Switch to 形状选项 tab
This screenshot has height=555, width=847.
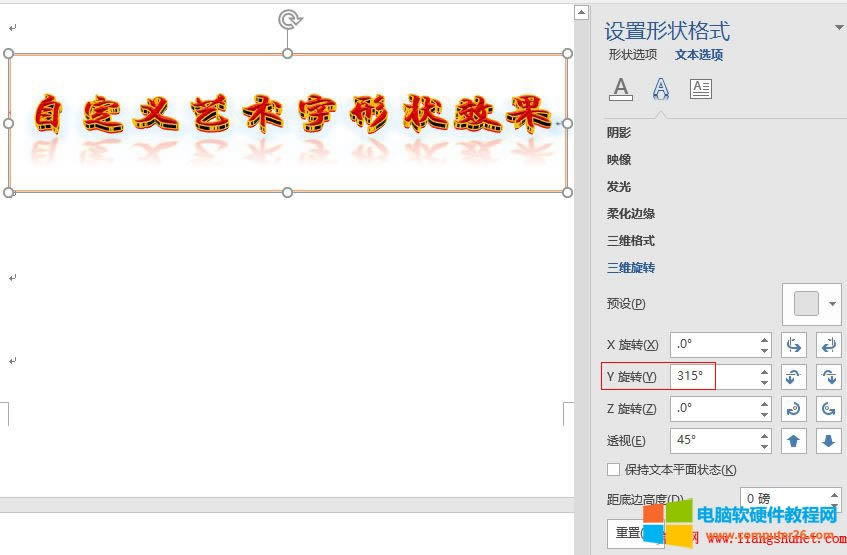pos(633,55)
